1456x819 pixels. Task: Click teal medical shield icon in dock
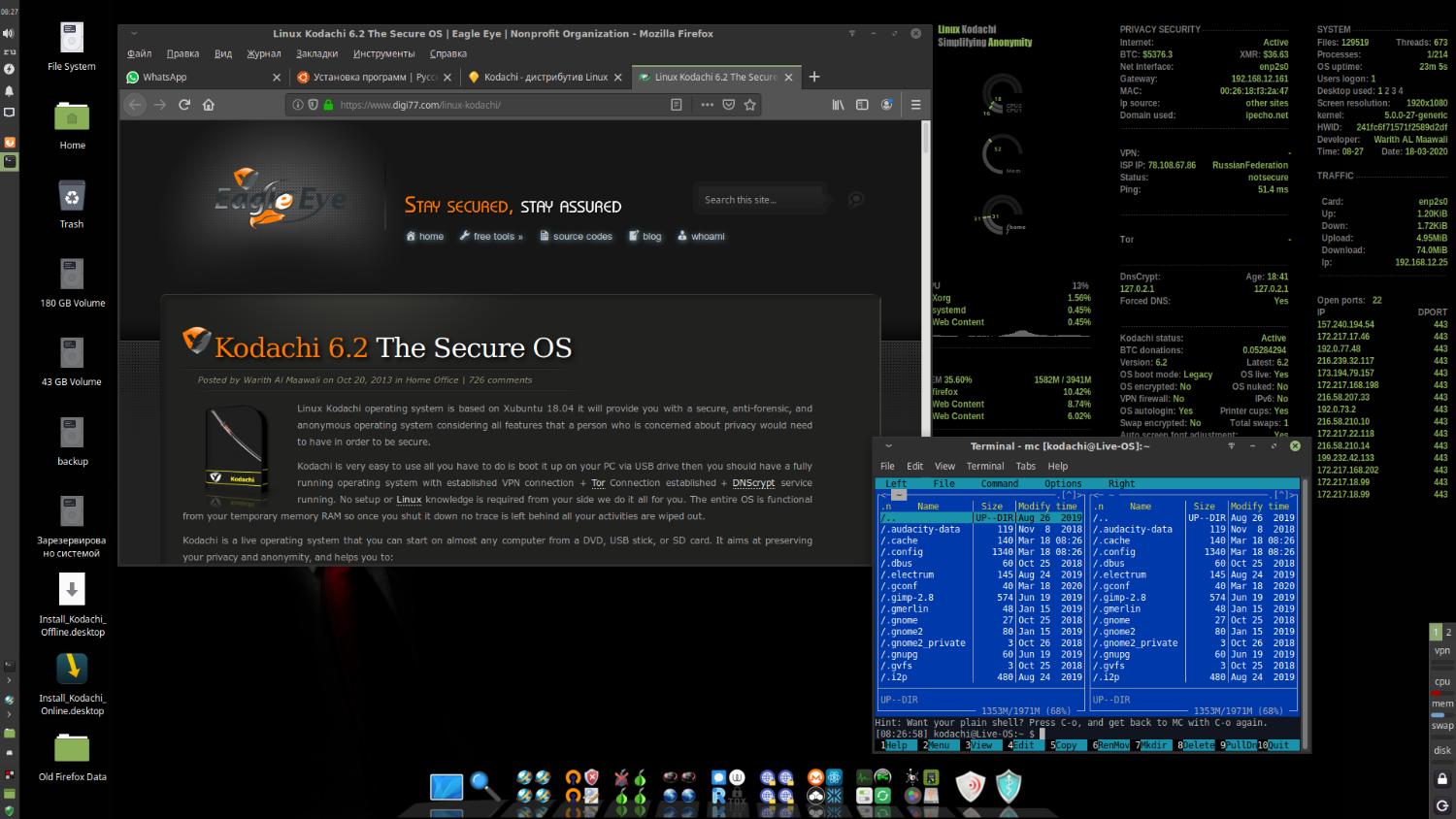point(1009,786)
